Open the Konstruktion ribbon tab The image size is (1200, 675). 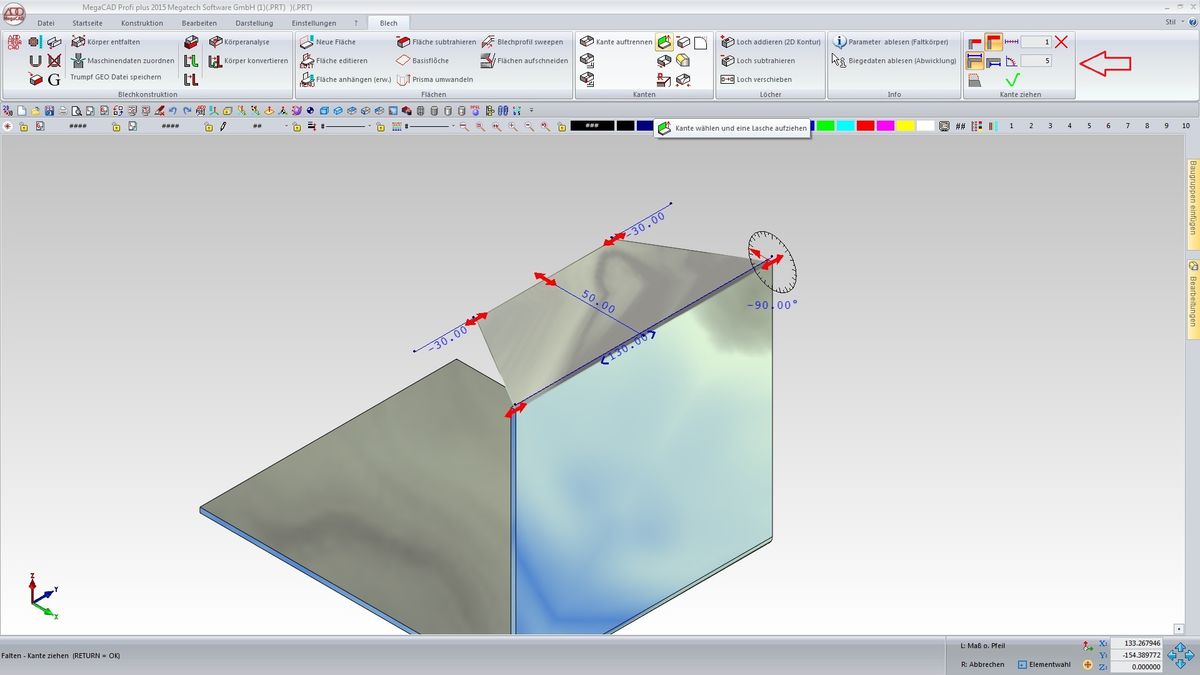141,22
